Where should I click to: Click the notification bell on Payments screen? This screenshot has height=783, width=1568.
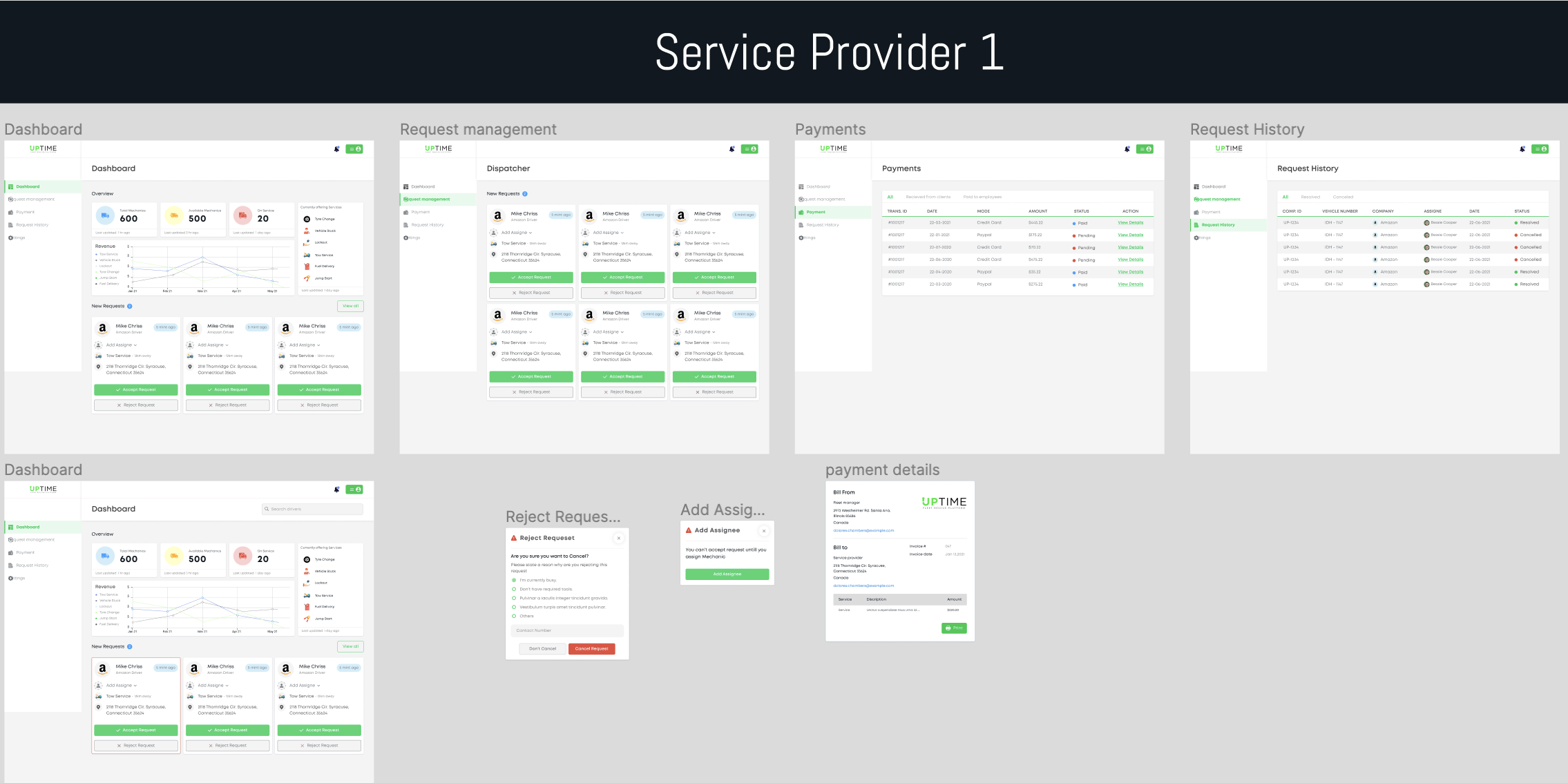[x=1127, y=149]
